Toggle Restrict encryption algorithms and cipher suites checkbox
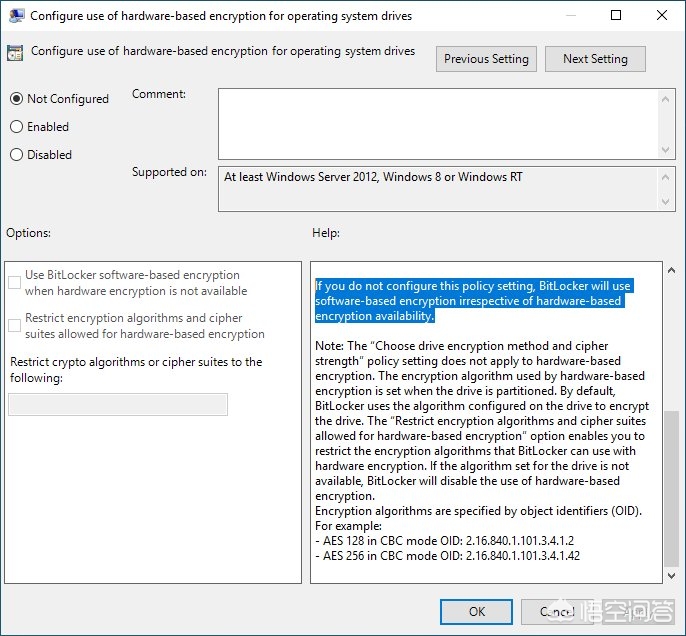 pyautogui.click(x=14, y=325)
